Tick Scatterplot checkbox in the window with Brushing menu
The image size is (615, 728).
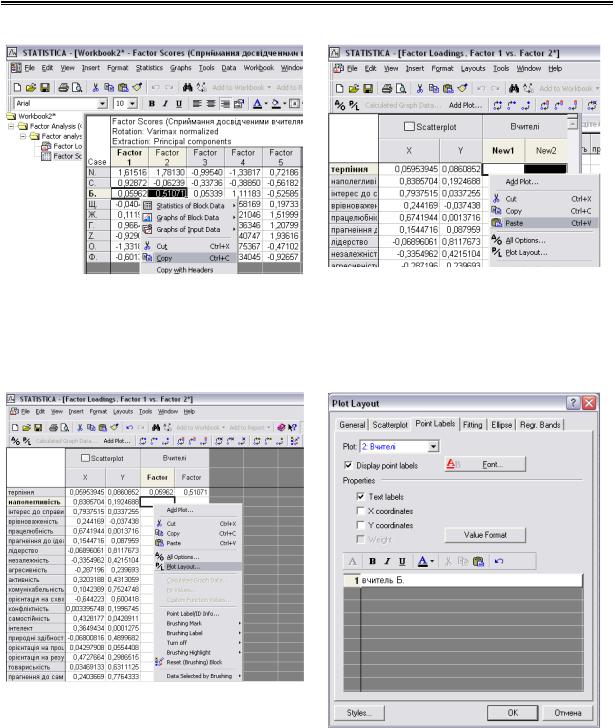point(85,458)
